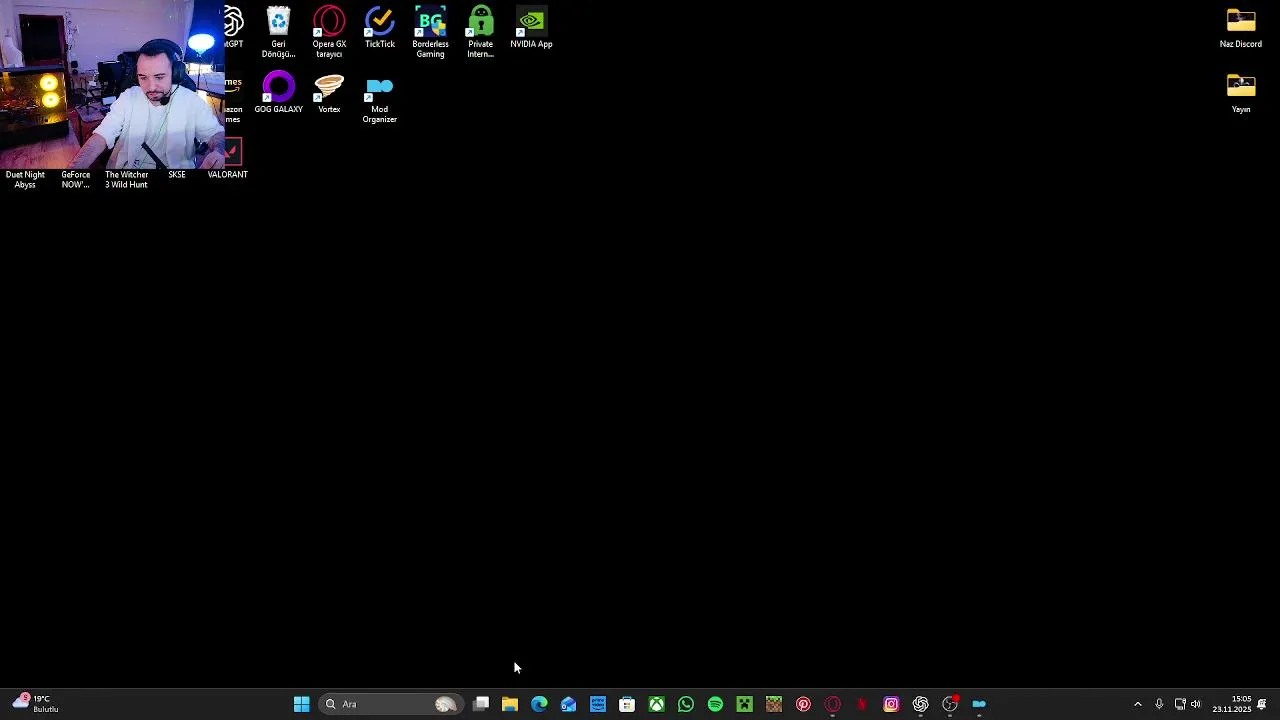Open the clock showing 15:05 and 23.11.2025
Screen dimensions: 1280x720
[x=1232, y=704]
